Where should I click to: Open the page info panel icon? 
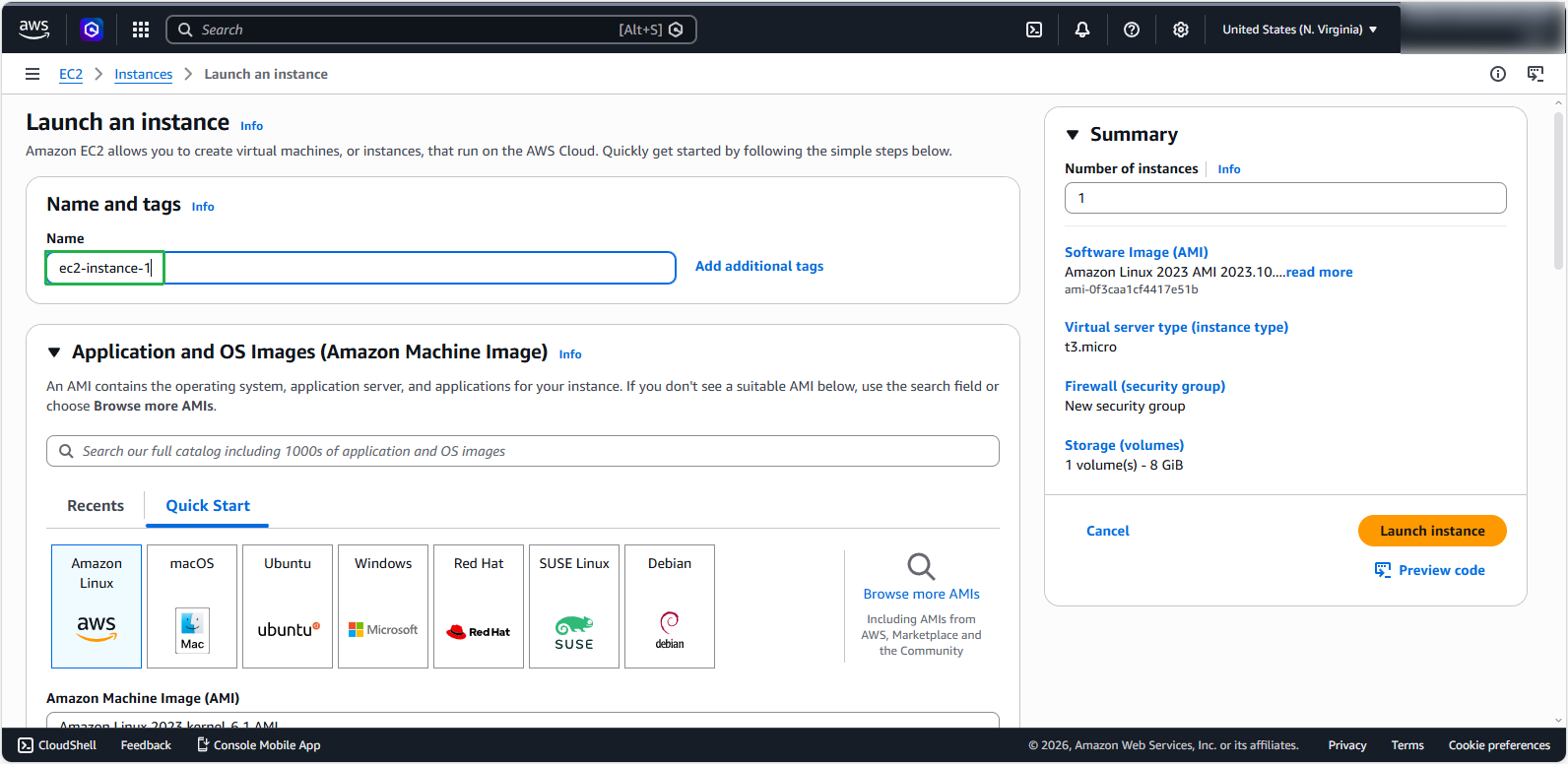tap(1498, 74)
